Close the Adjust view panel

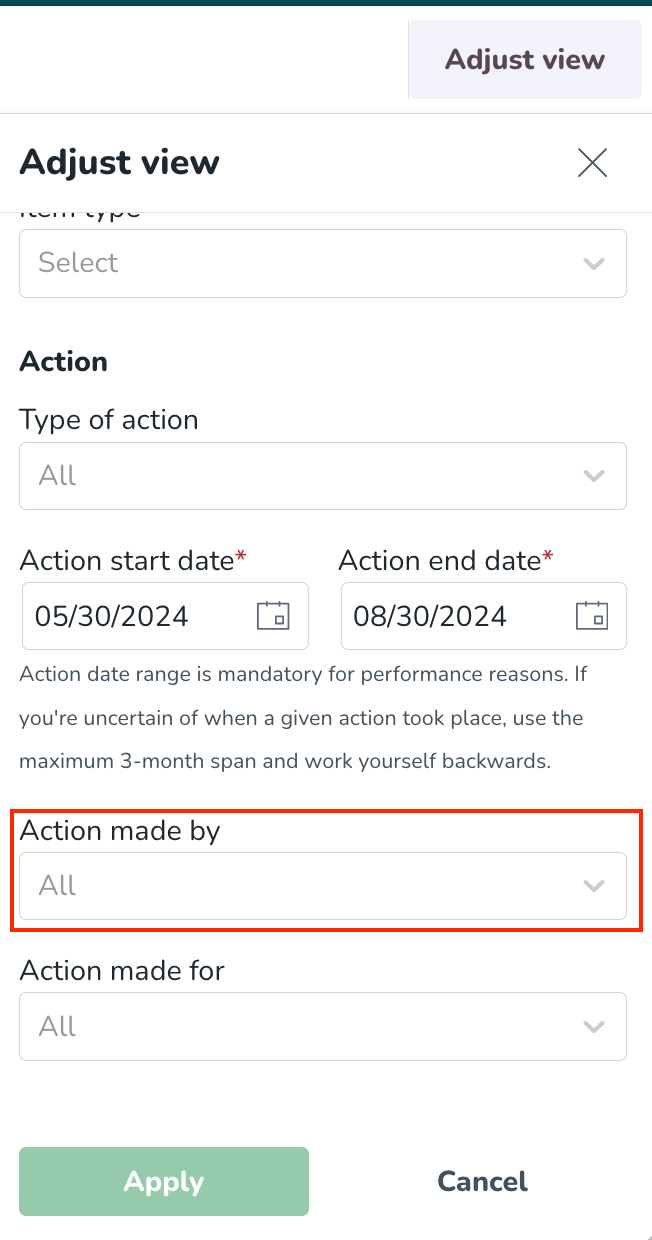click(593, 162)
